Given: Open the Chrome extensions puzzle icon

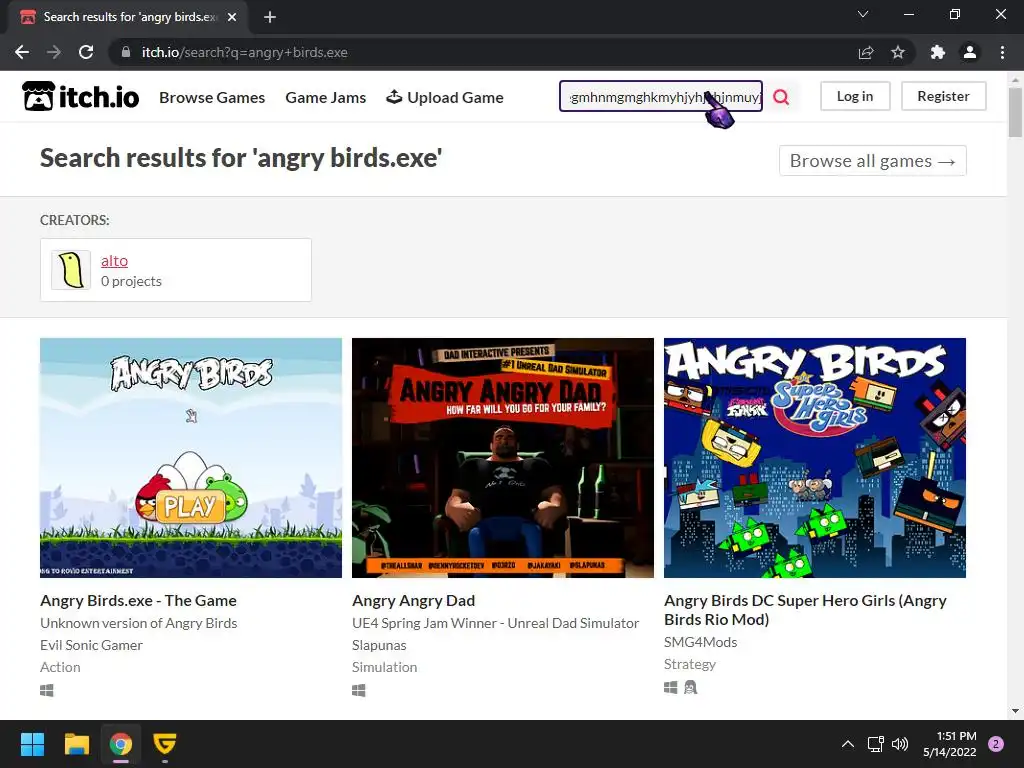Looking at the screenshot, I should pos(938,52).
